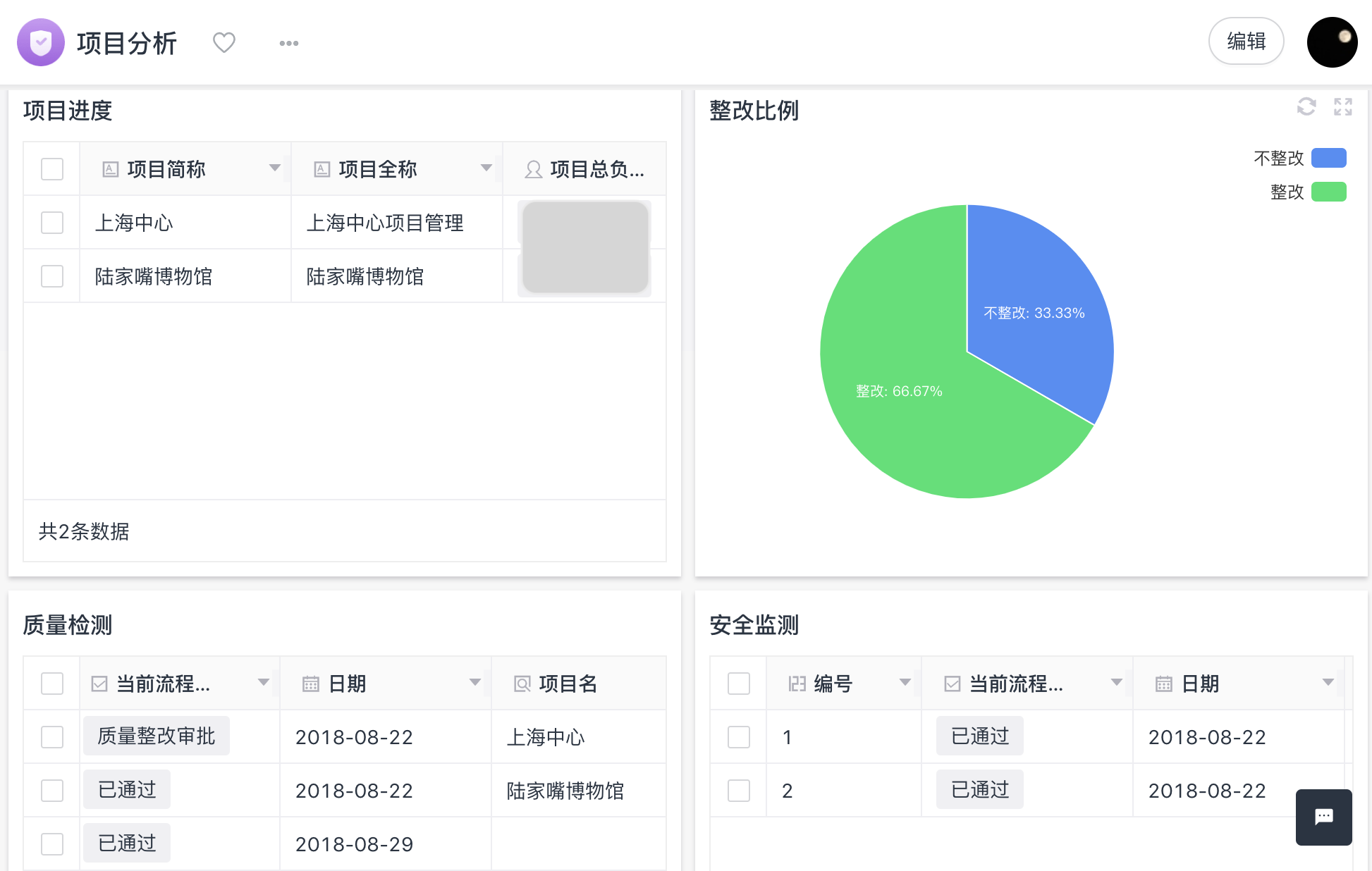1372x871 pixels.
Task: Click 2018-08-22 date in safety row 2
Action: pos(1207,791)
